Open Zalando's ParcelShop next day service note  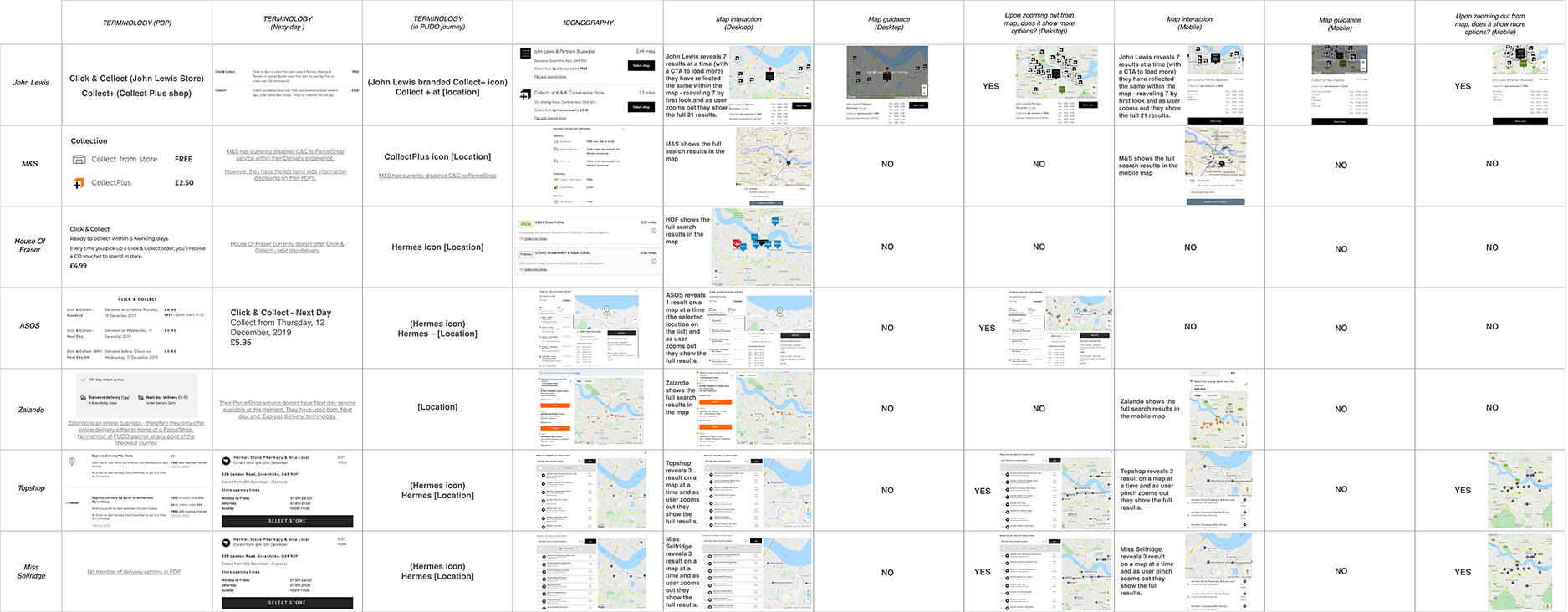tap(287, 409)
